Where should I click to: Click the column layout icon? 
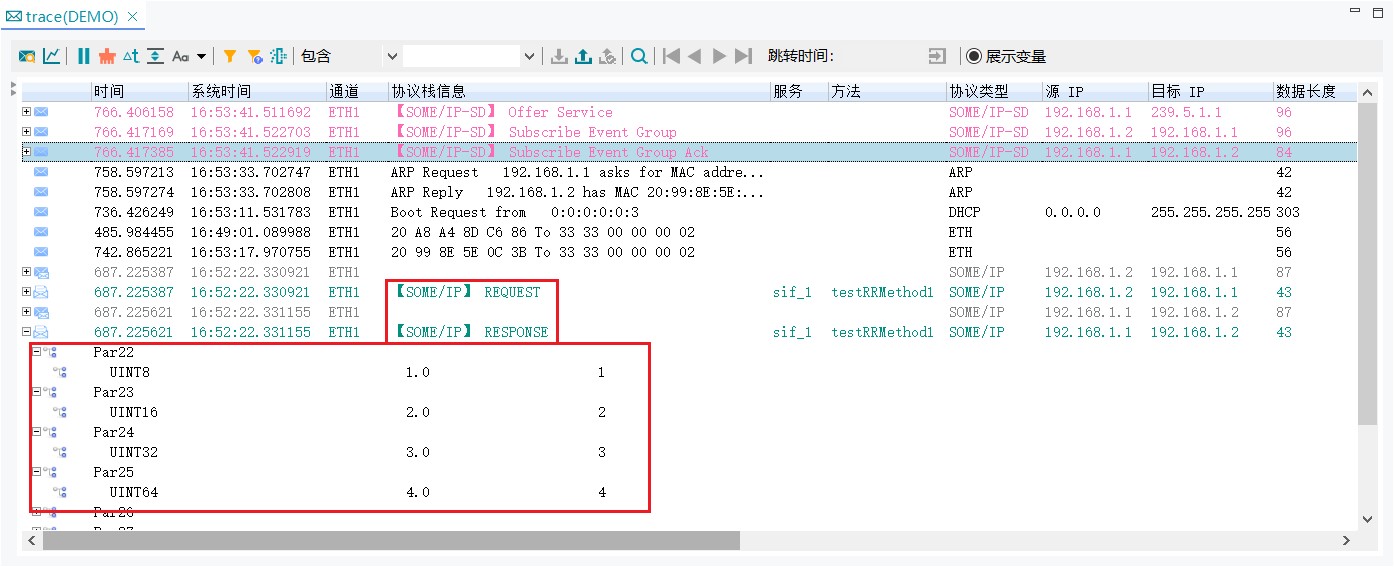278,57
